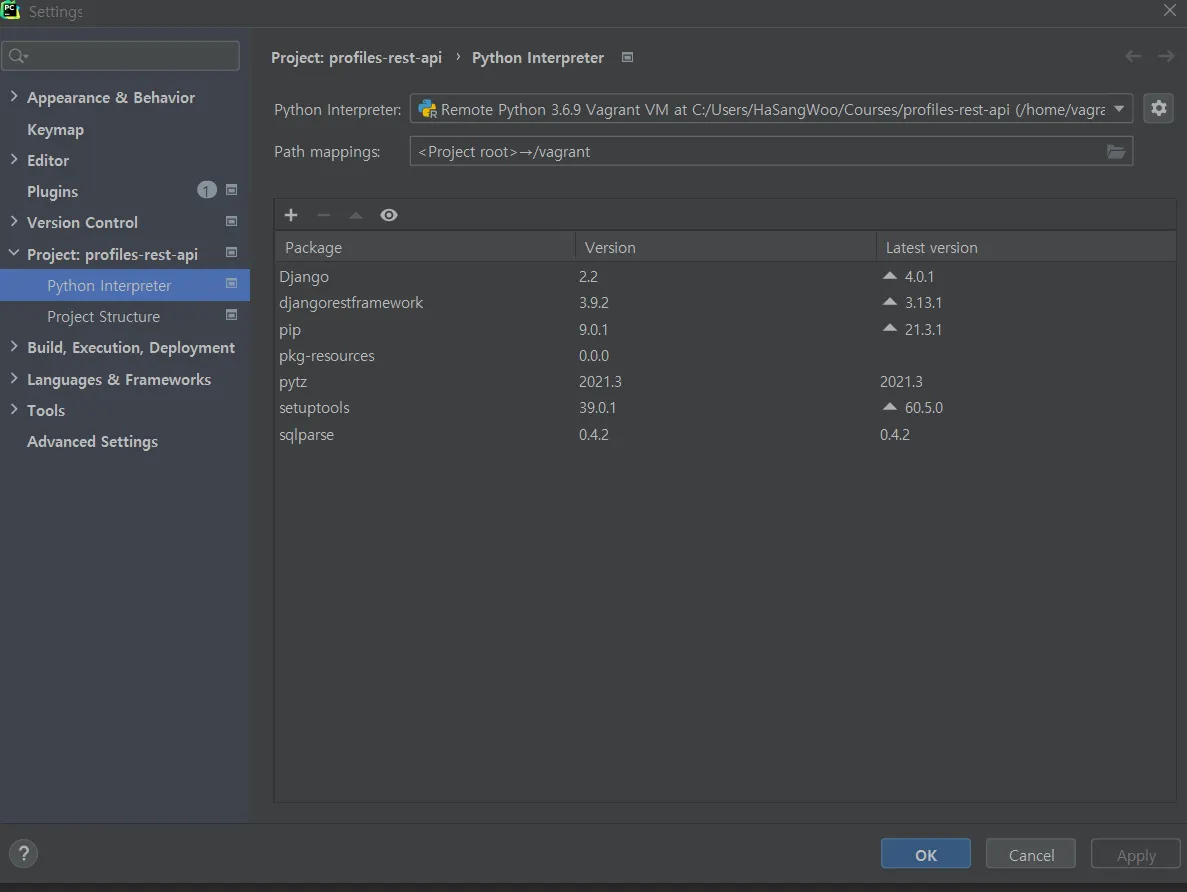
Task: Click the upgrade package arrow icon
Action: click(356, 215)
